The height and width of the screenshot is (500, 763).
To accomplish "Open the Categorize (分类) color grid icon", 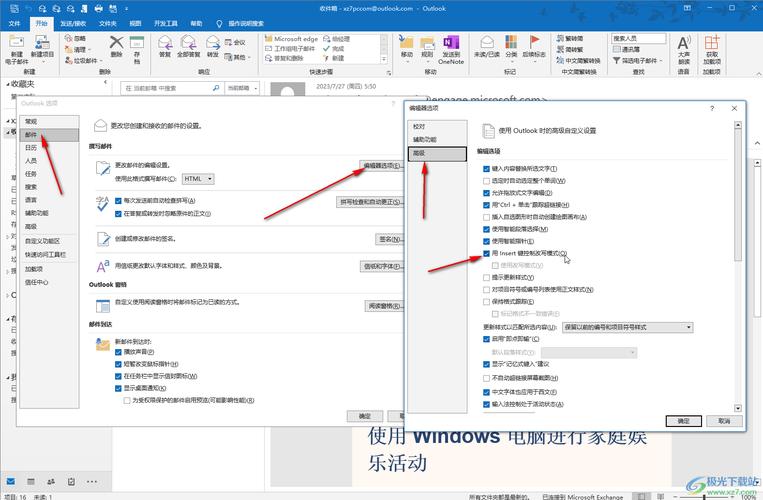I will (511, 42).
